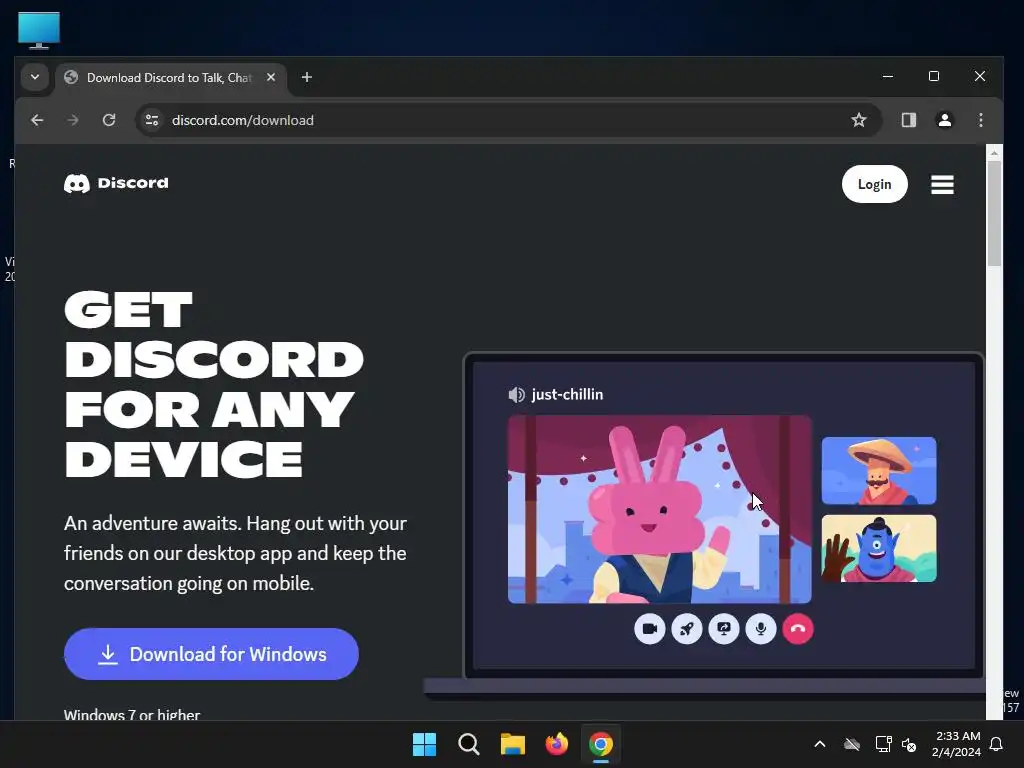View site information icon in address bar
This screenshot has height=768, width=1024.
(152, 120)
